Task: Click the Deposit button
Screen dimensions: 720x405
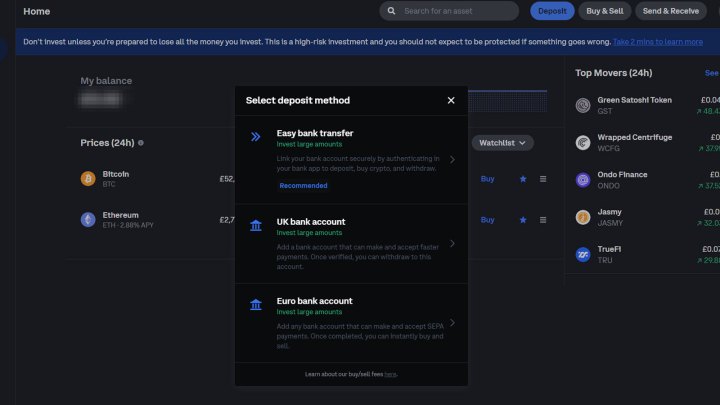Action: click(x=552, y=11)
